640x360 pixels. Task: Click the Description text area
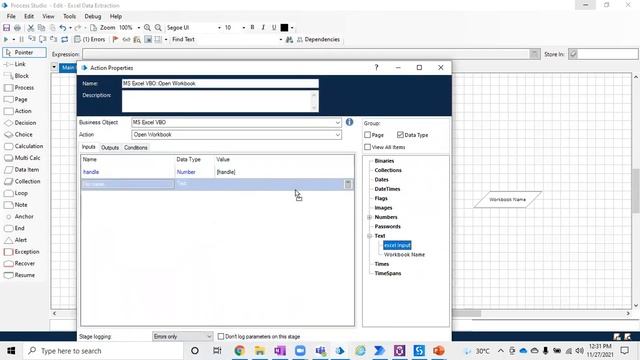click(x=220, y=101)
